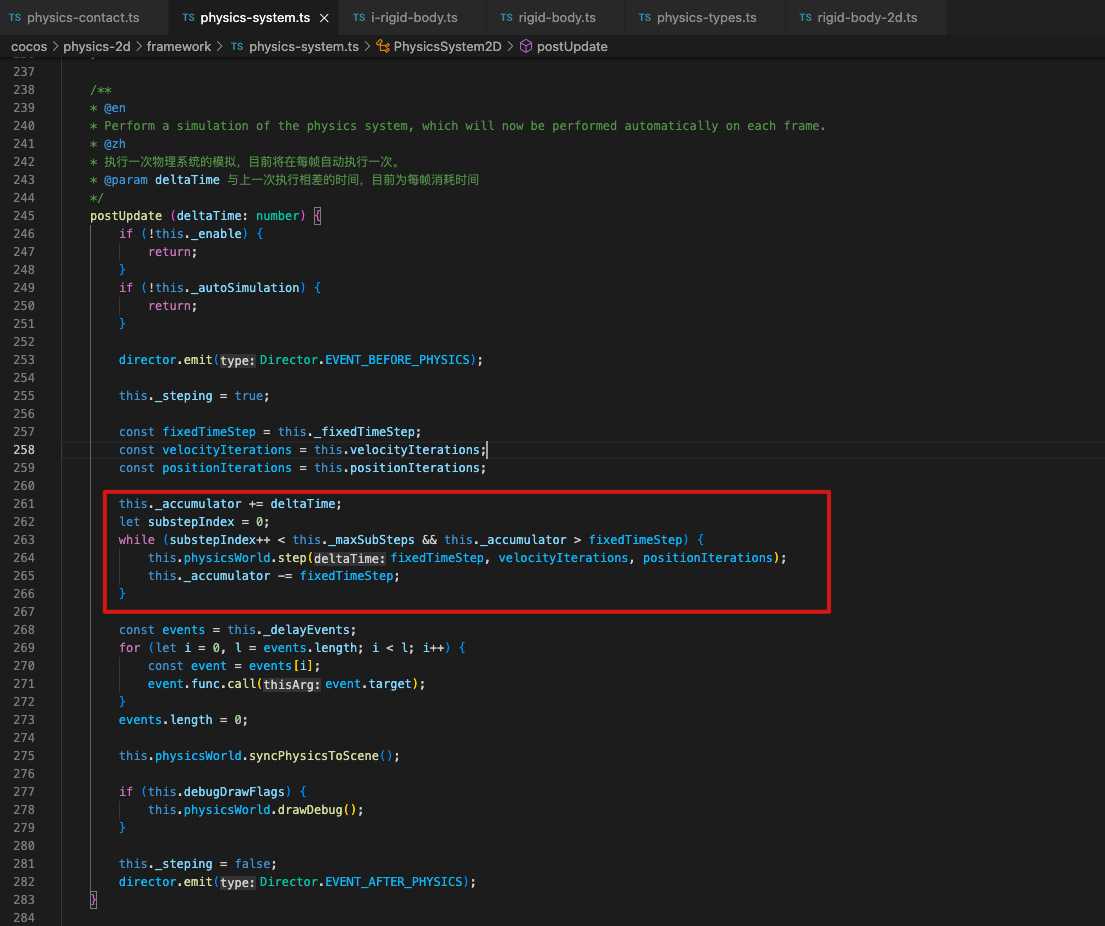Open PhysicsSystem2D breadcrumb symbol
This screenshot has width=1105, height=926.
pos(447,47)
